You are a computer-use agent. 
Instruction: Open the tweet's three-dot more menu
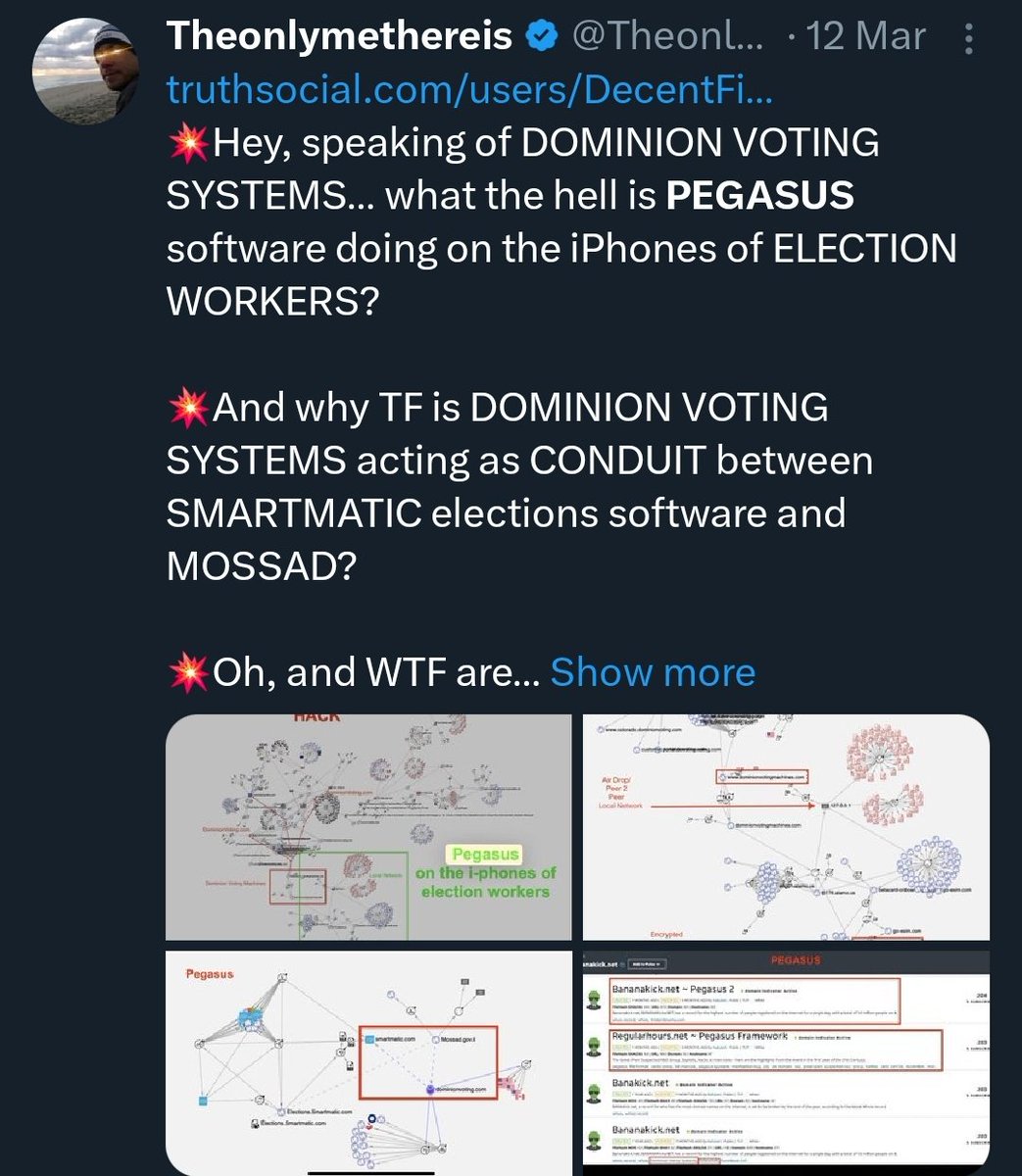pos(969,37)
